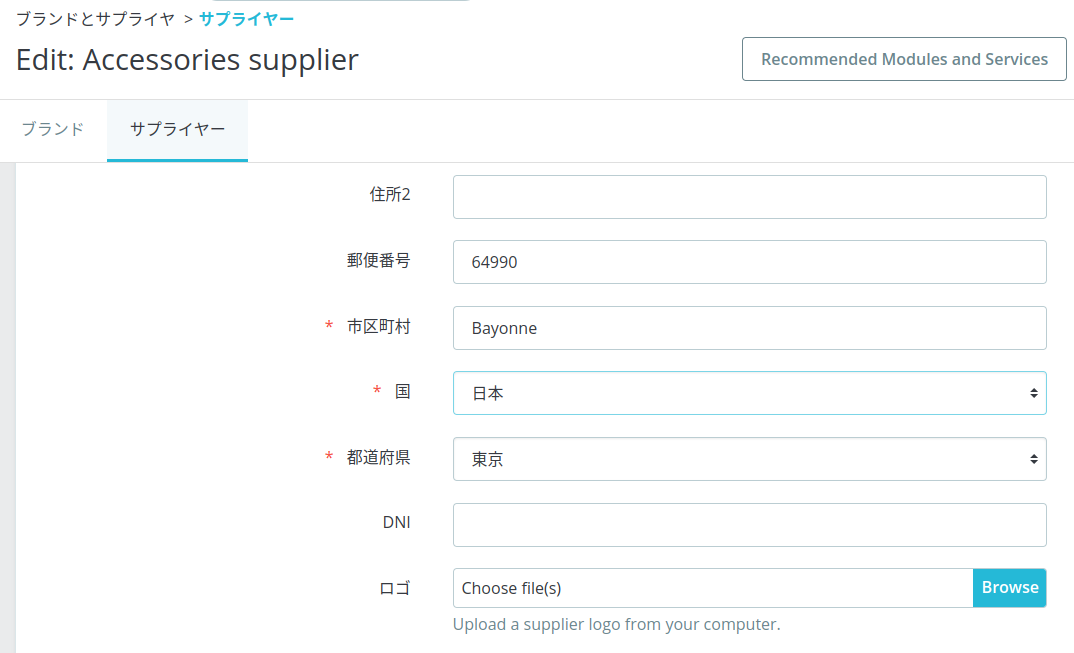Click the ロゴ field label
This screenshot has width=1074, height=653.
395,589
